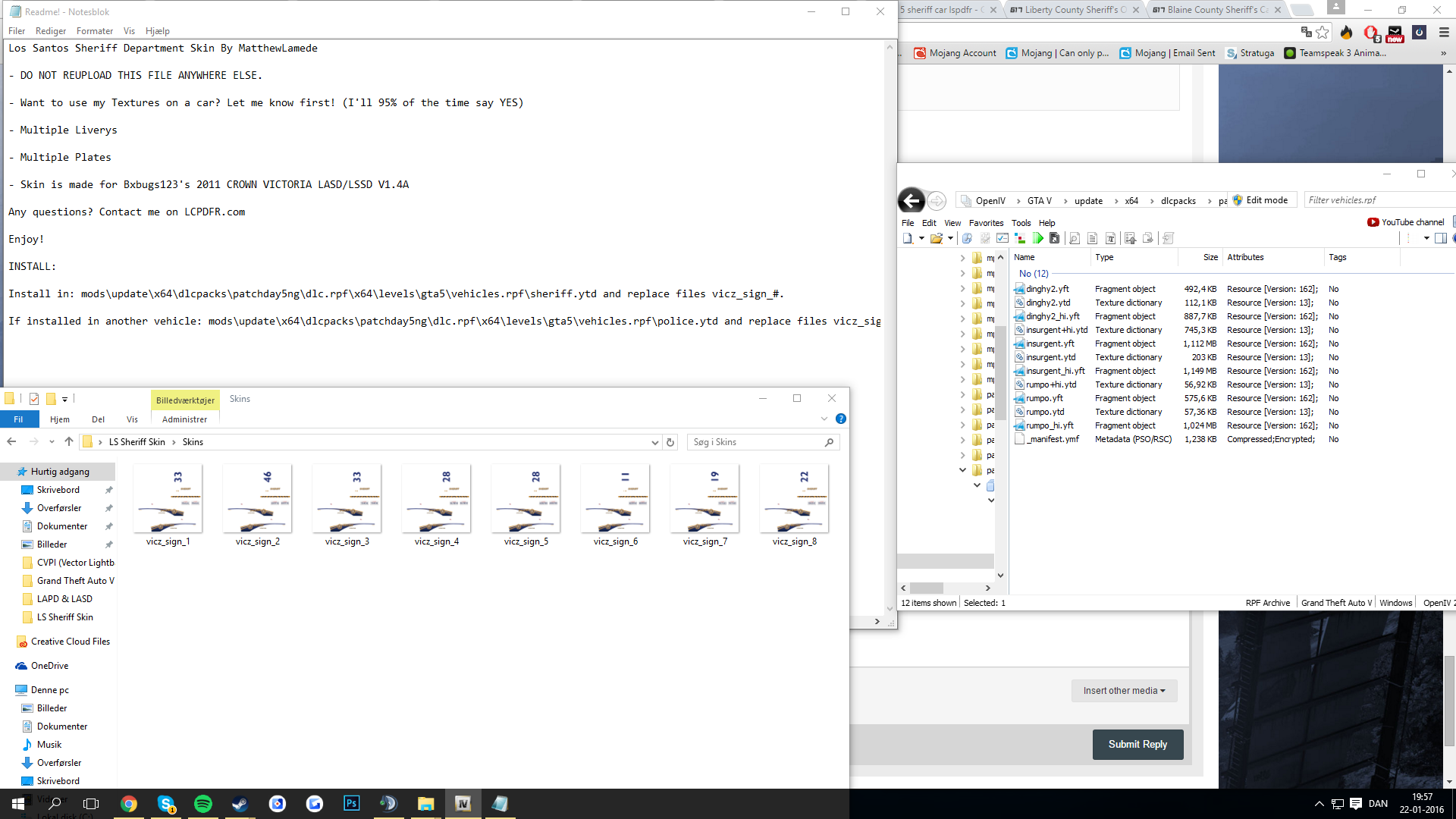Open Spotify from the taskbar
Screen dimensions: 1456x819
pos(203,804)
